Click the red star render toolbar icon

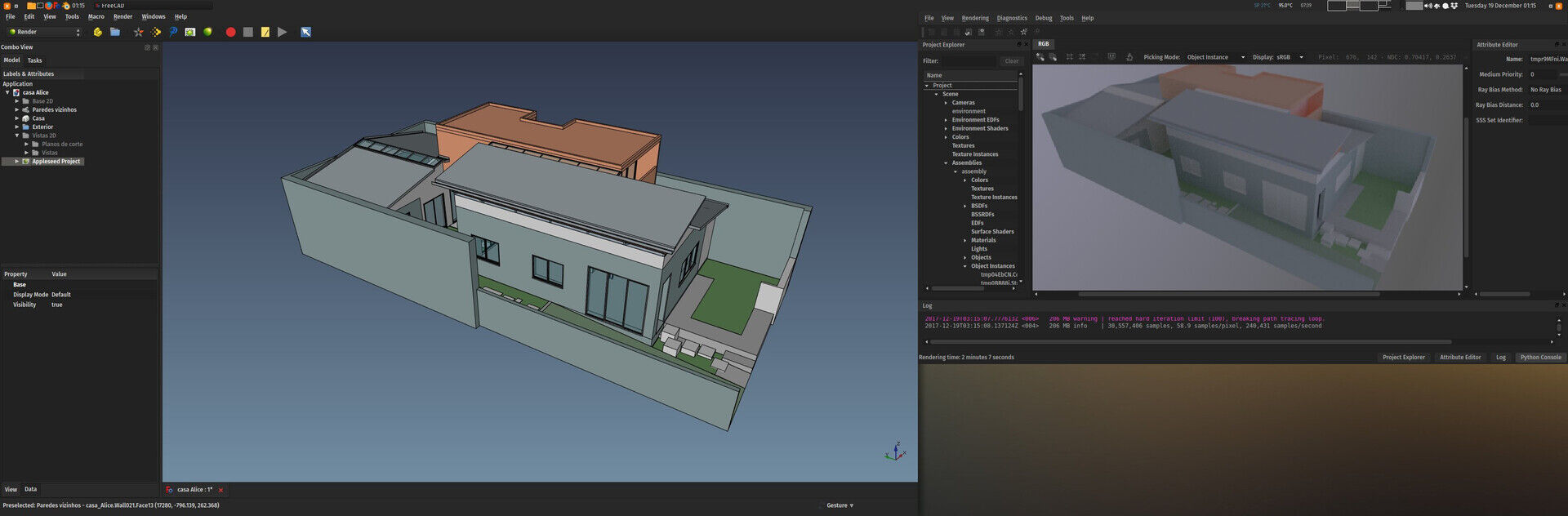pos(138,32)
